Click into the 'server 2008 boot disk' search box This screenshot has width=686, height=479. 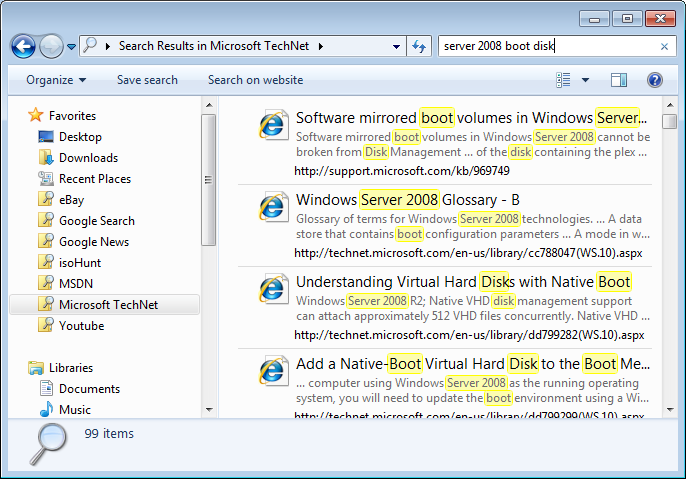click(549, 46)
